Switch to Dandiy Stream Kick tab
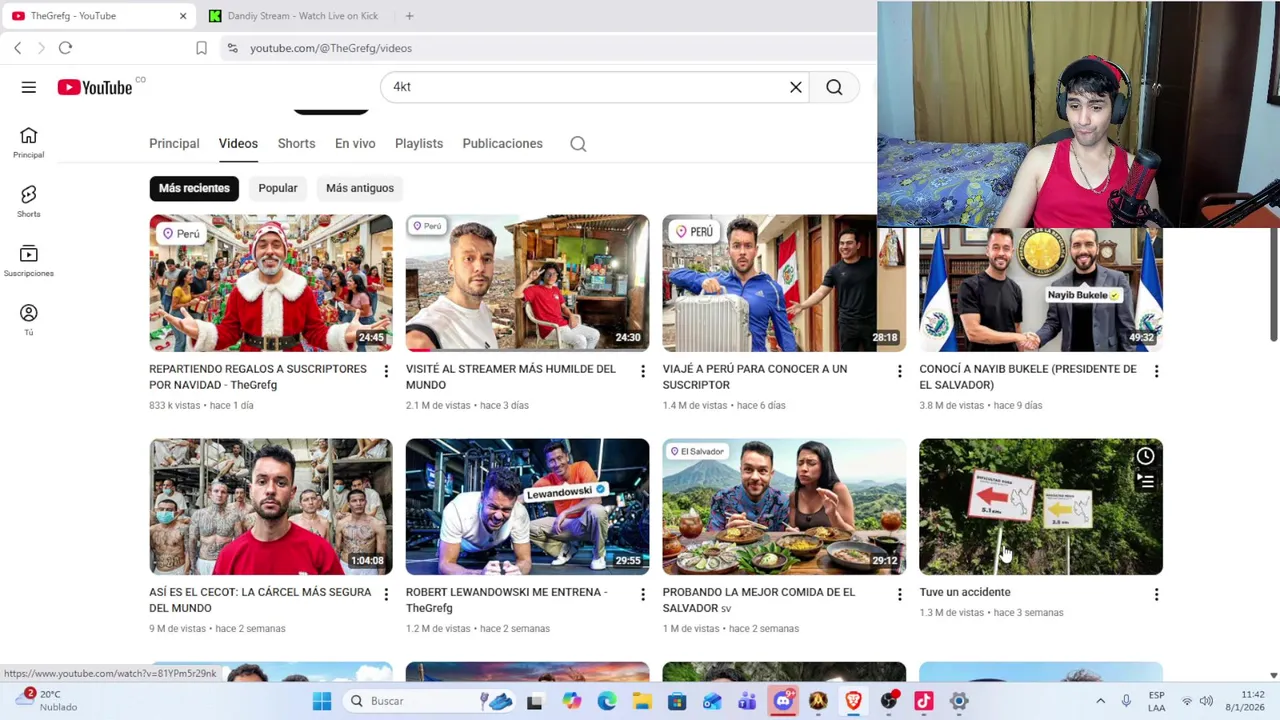The width and height of the screenshot is (1280, 720). coord(295,16)
